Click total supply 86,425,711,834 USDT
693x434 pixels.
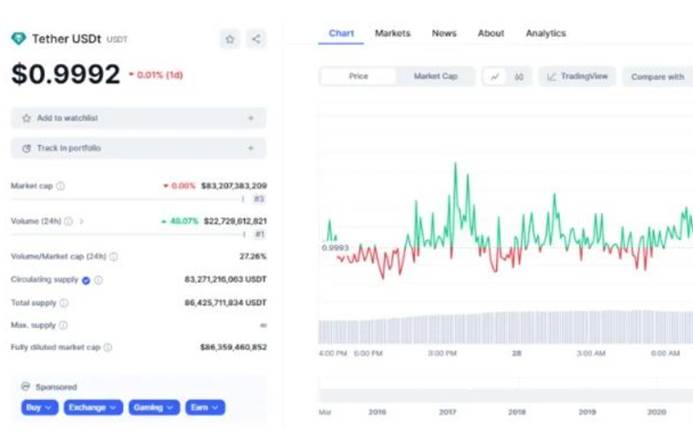click(x=225, y=303)
